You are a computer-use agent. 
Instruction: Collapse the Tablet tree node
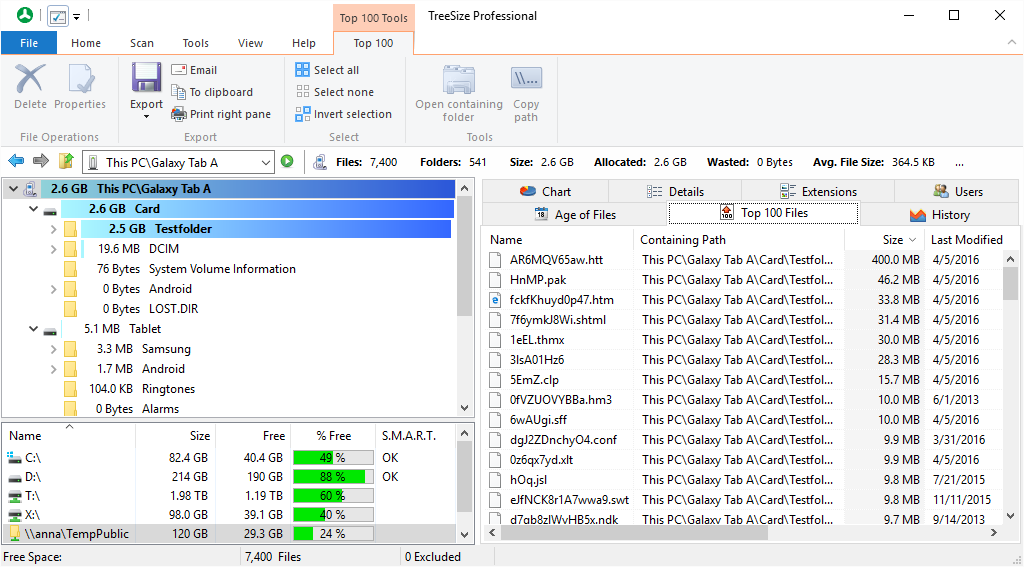click(33, 329)
